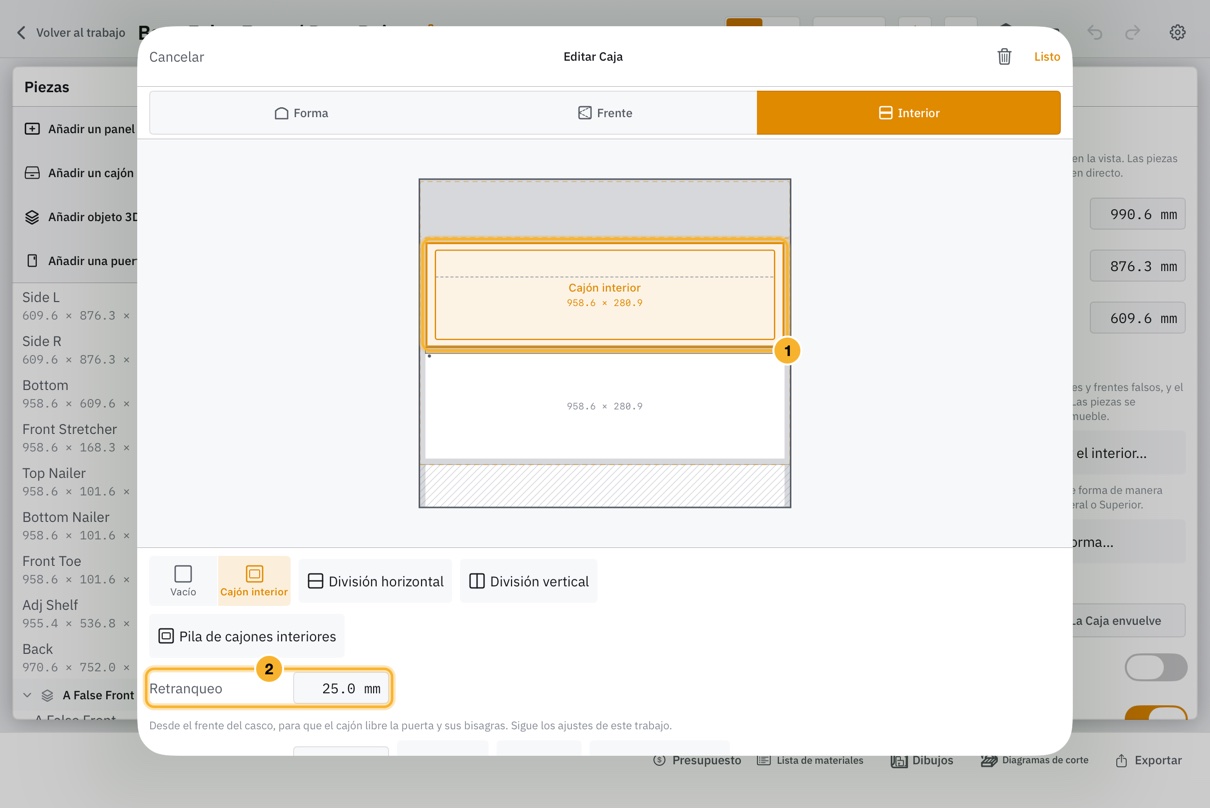Click the 990.6 mm dimension field
The height and width of the screenshot is (808, 1210).
pyautogui.click(x=1138, y=214)
